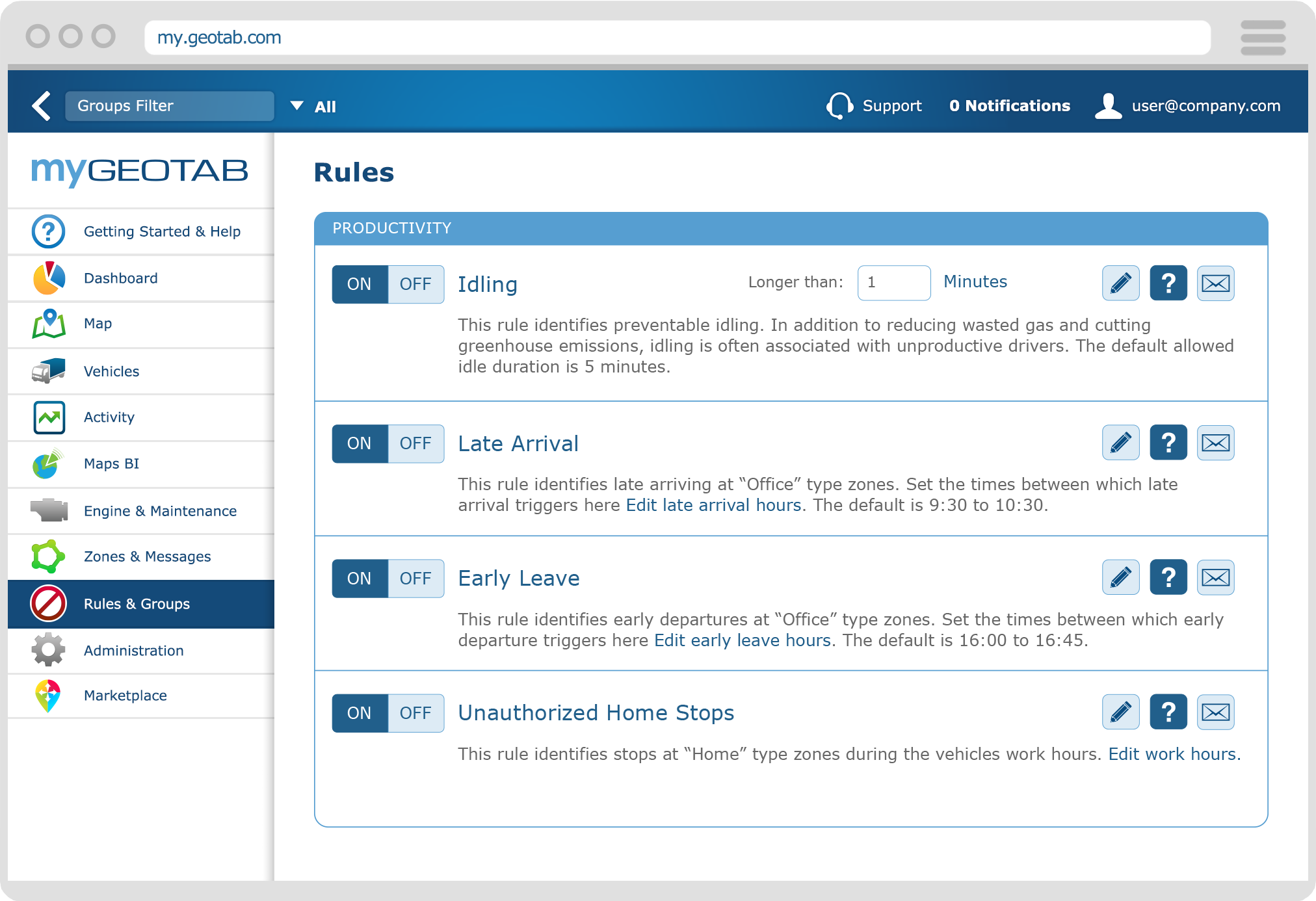Screen dimensions: 1316x901
Task: Click the envelope icon for Idling rule
Action: 1216,283
